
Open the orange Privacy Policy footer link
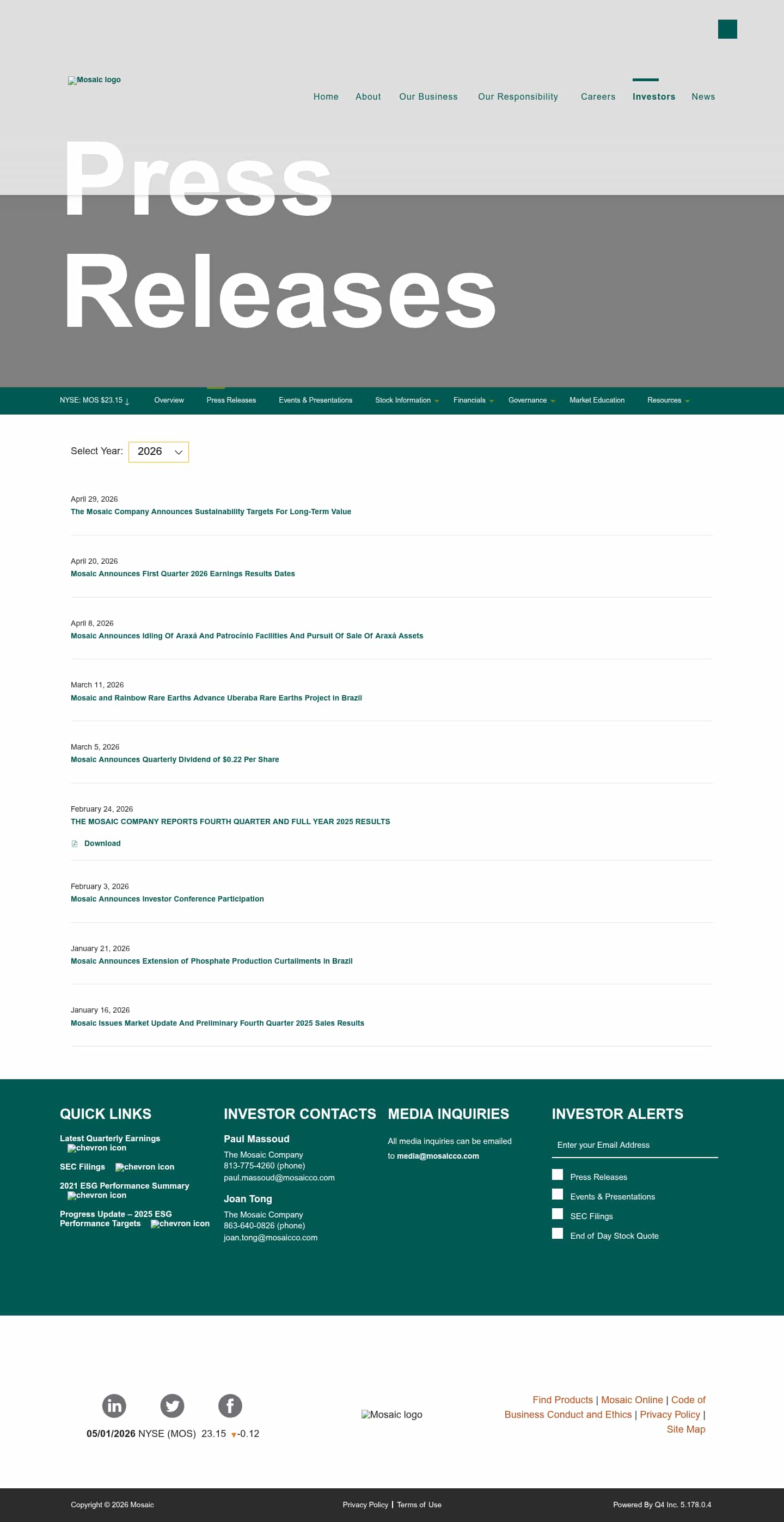pos(670,1415)
